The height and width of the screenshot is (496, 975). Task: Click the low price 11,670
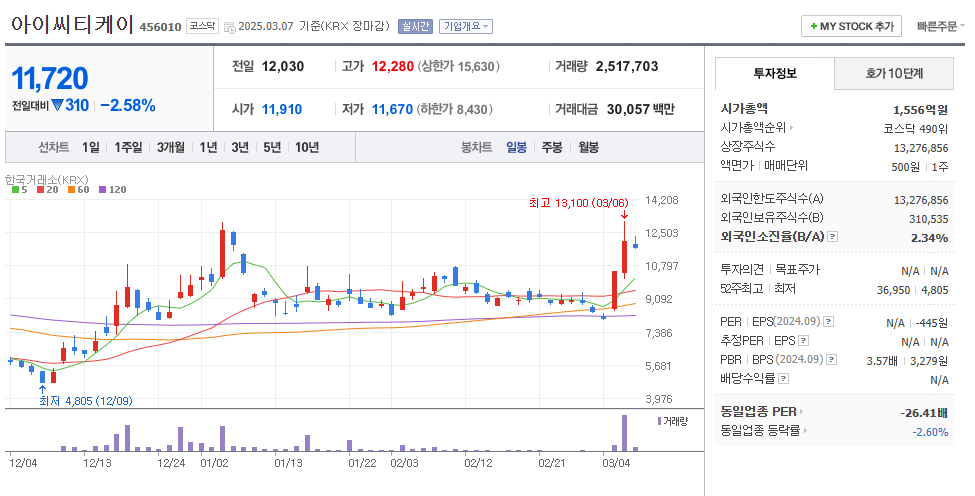[x=392, y=109]
